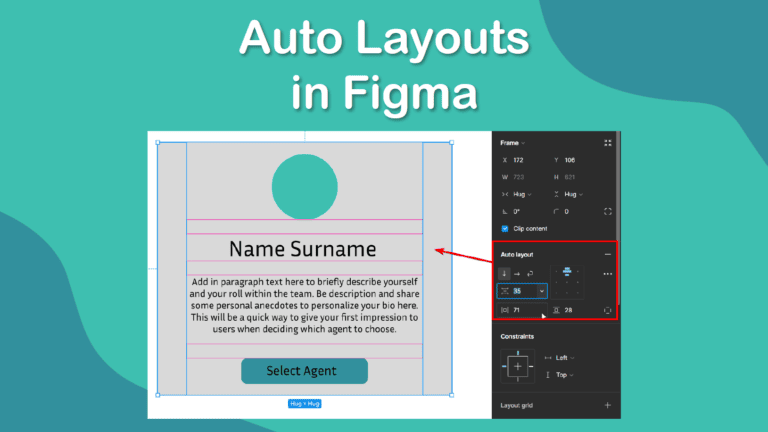The height and width of the screenshot is (432, 768).
Task: Edit the item spacing value 35
Action: pos(517,291)
